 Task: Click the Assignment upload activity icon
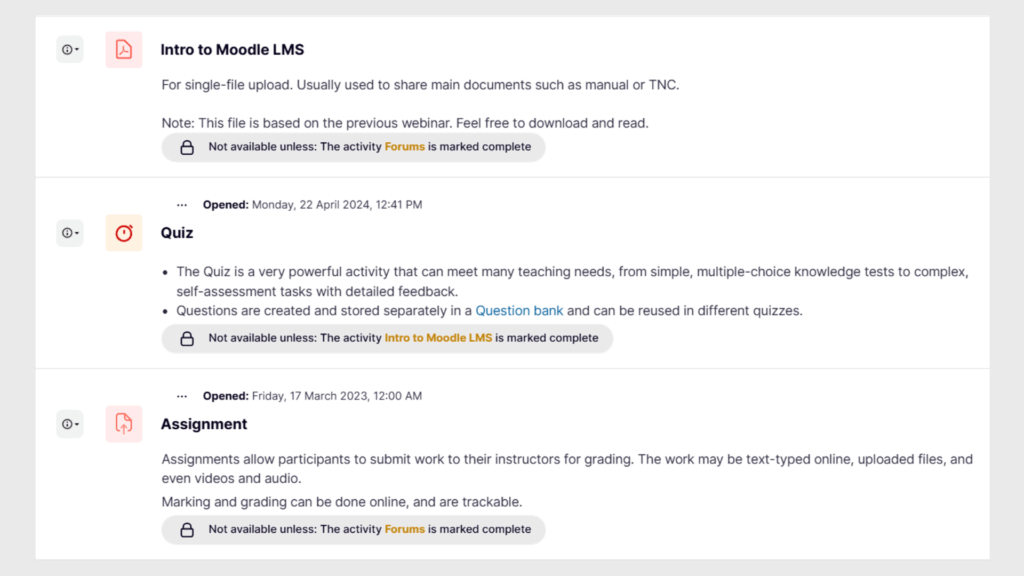123,424
